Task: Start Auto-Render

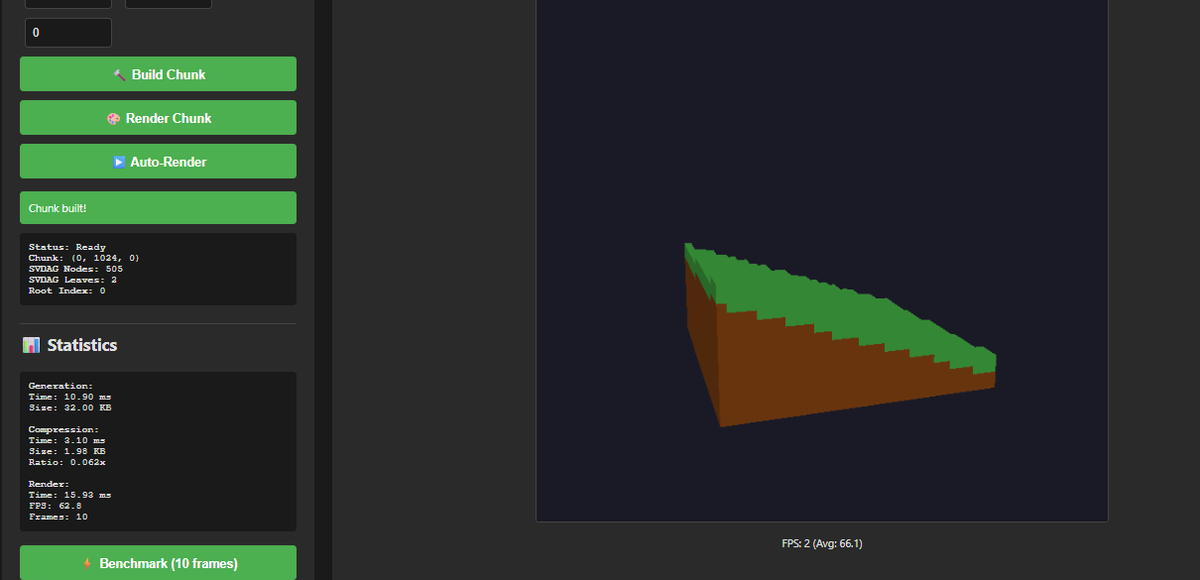Action: tap(158, 161)
